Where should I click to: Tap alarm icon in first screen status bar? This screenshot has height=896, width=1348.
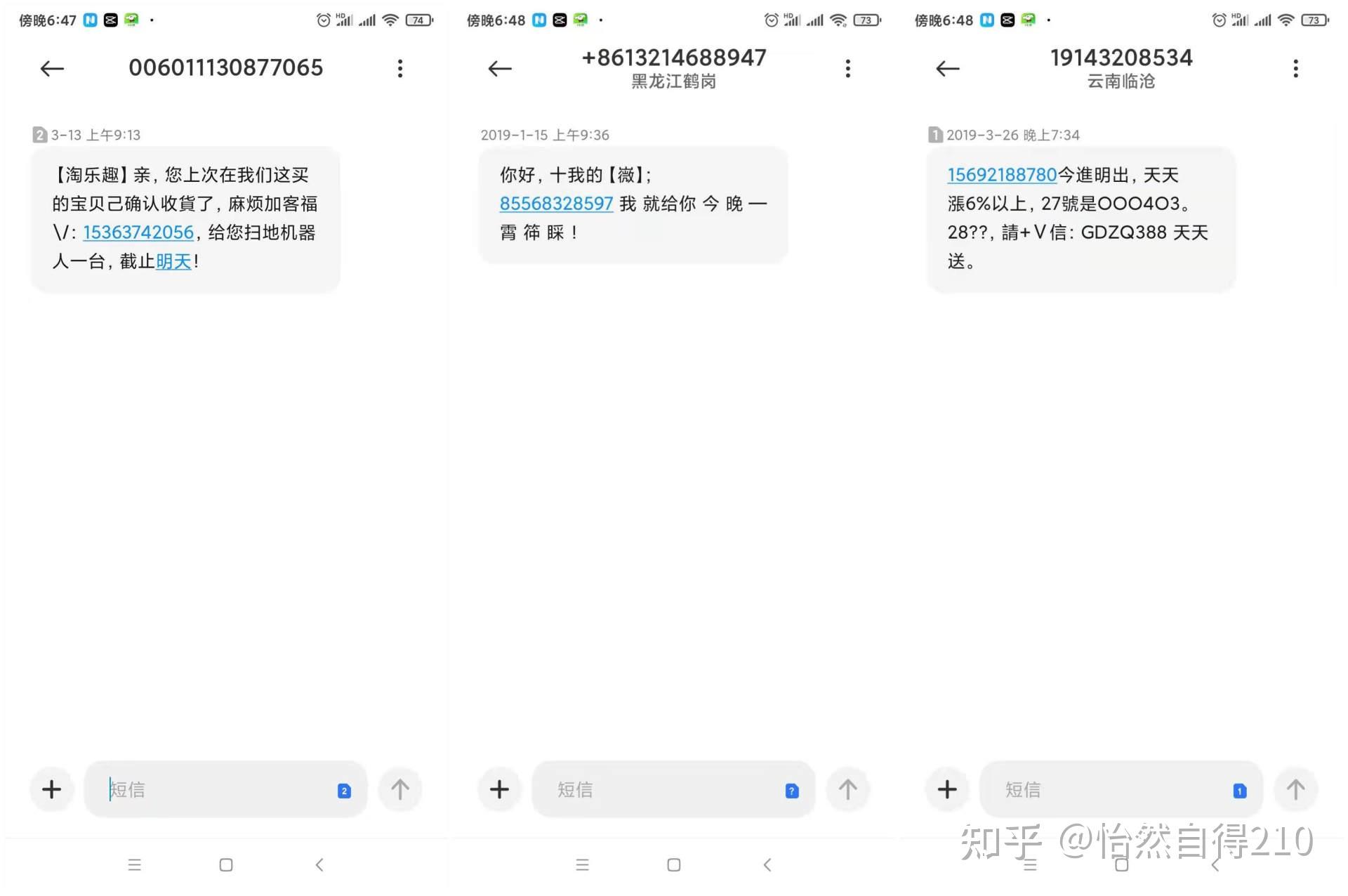point(323,20)
